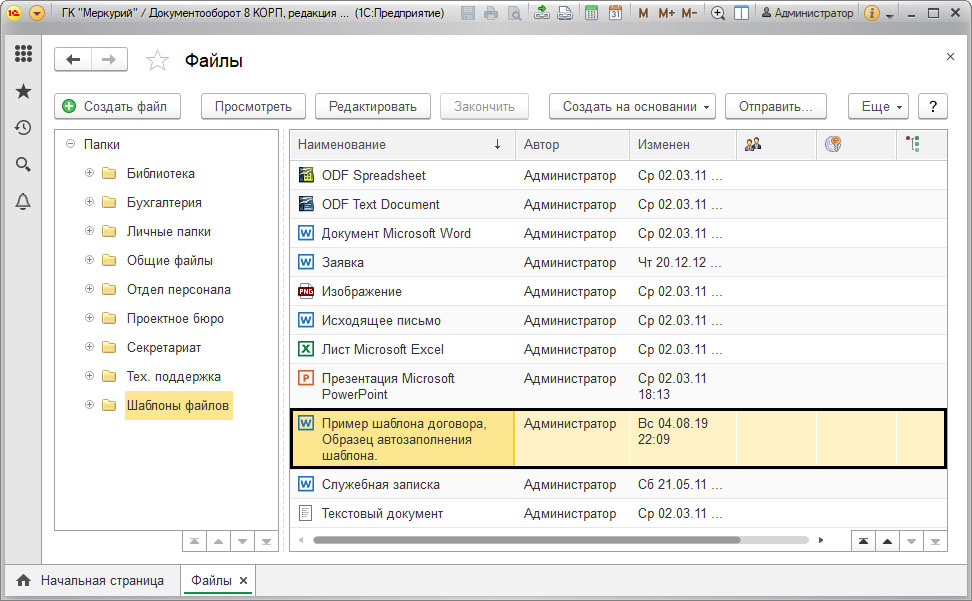Open the History clock icon in sidebar
The height and width of the screenshot is (601, 972).
[x=23, y=128]
